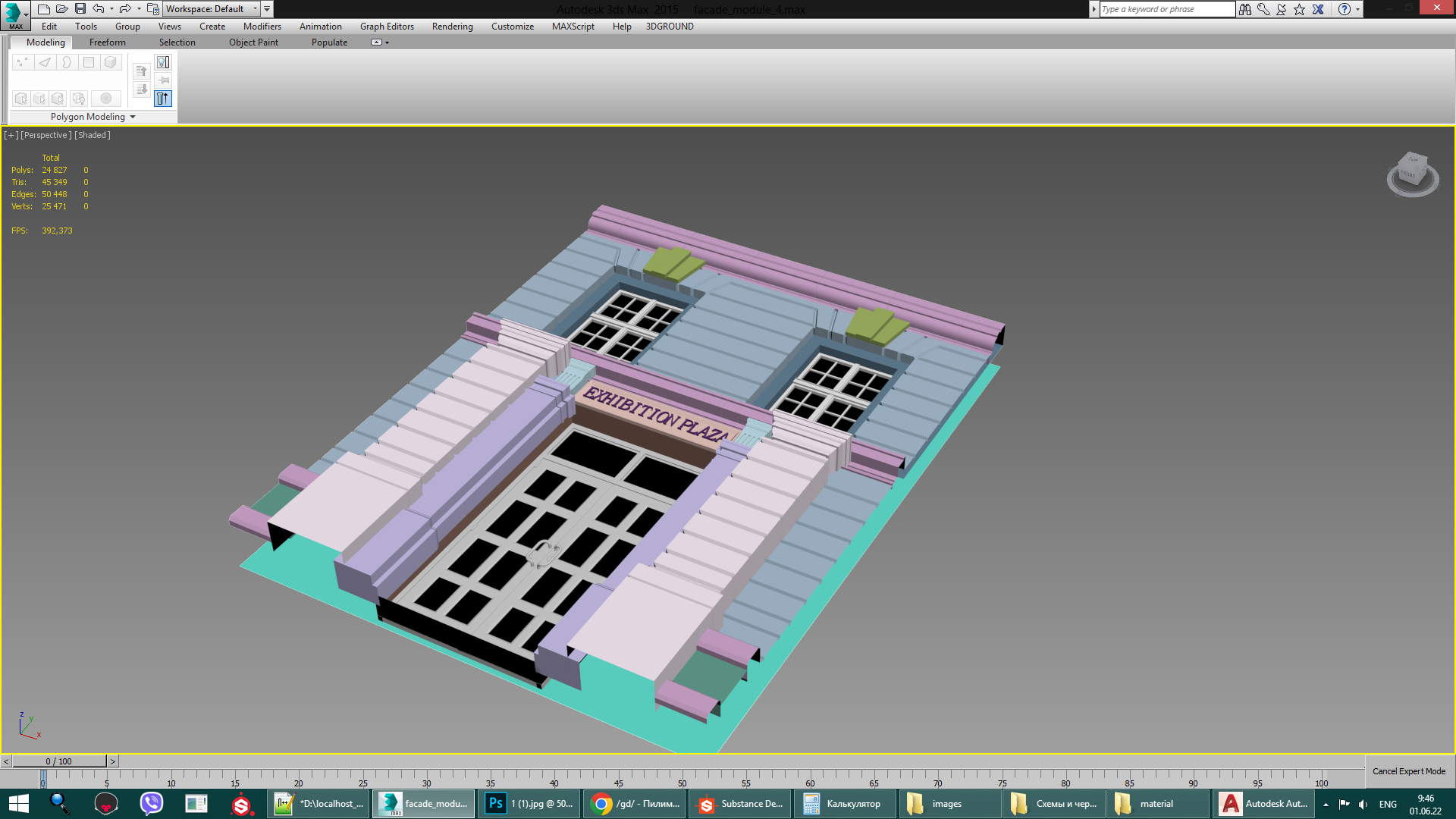Open the Modifiers menu

pyautogui.click(x=262, y=27)
